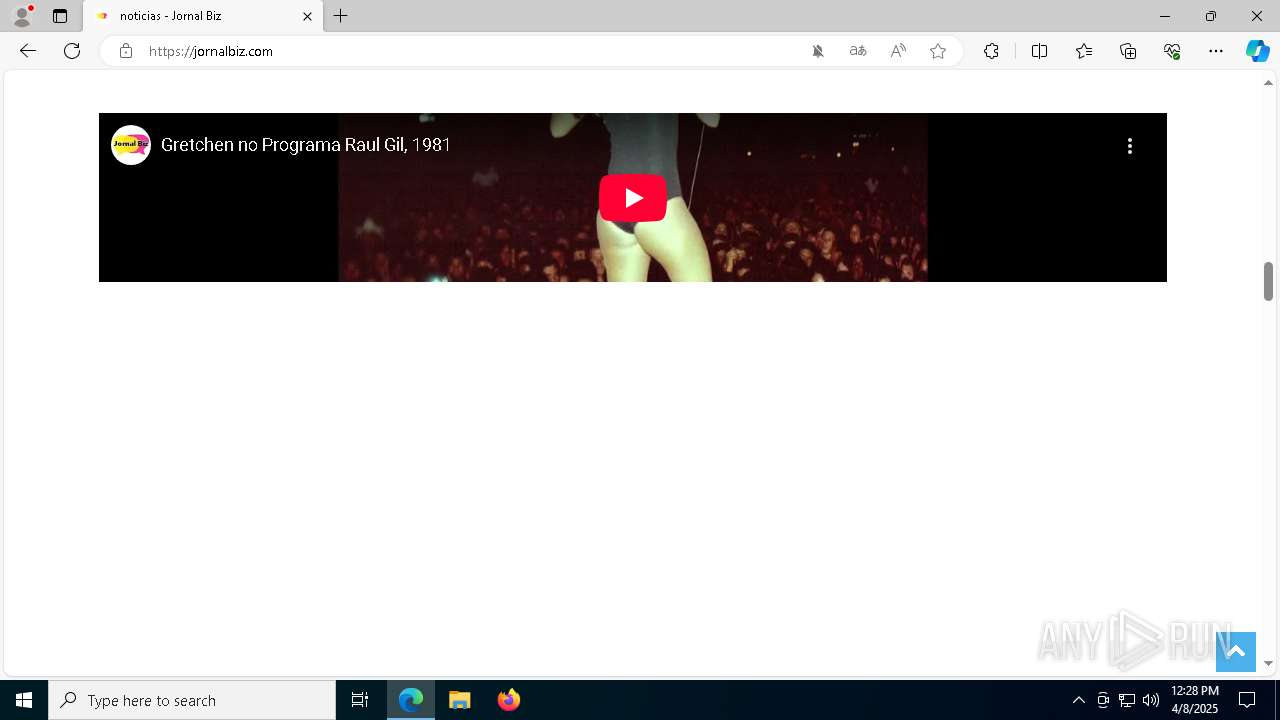Restore down the Edge window
Image resolution: width=1280 pixels, height=720 pixels.
tap(1211, 16)
